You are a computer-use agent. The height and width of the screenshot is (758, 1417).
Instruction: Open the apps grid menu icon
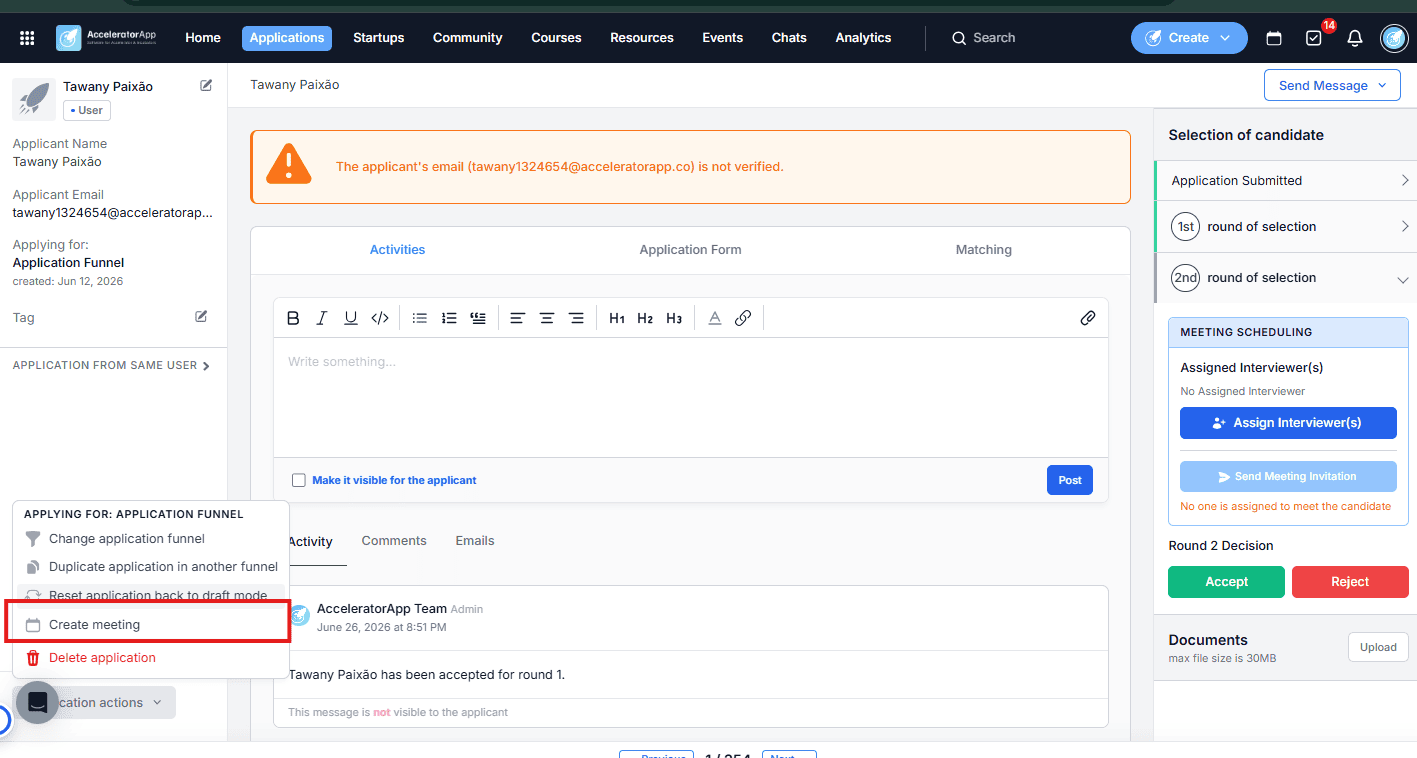click(27, 38)
